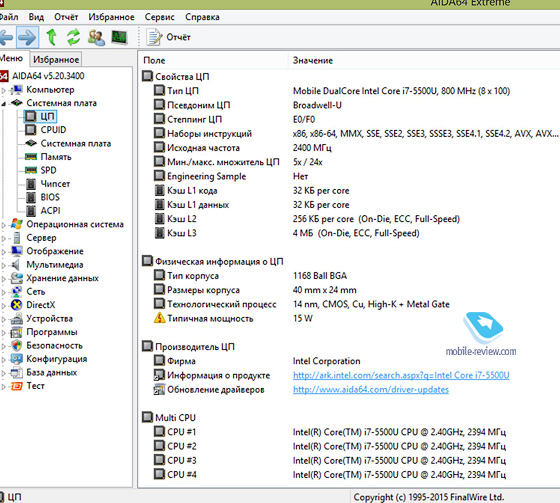Screen dimensions: 560x503
Task: Open the Справка menu
Action: click(202, 17)
